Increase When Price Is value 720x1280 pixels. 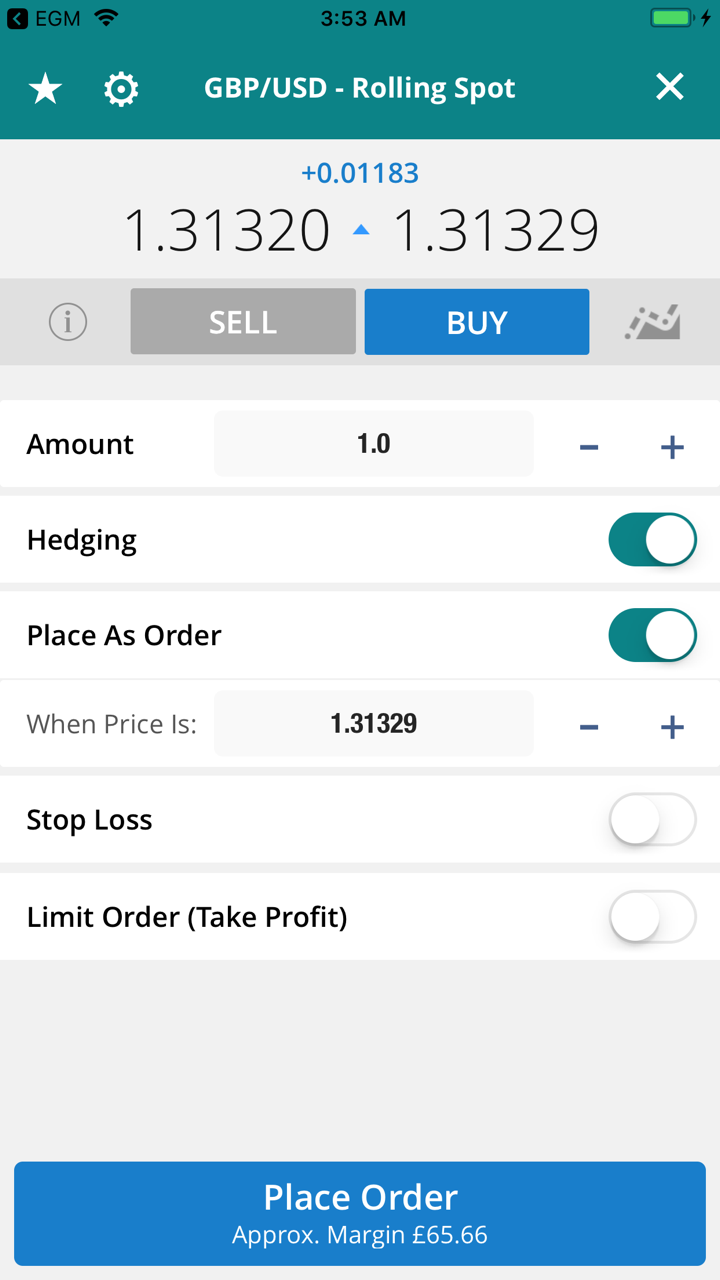[x=672, y=726]
